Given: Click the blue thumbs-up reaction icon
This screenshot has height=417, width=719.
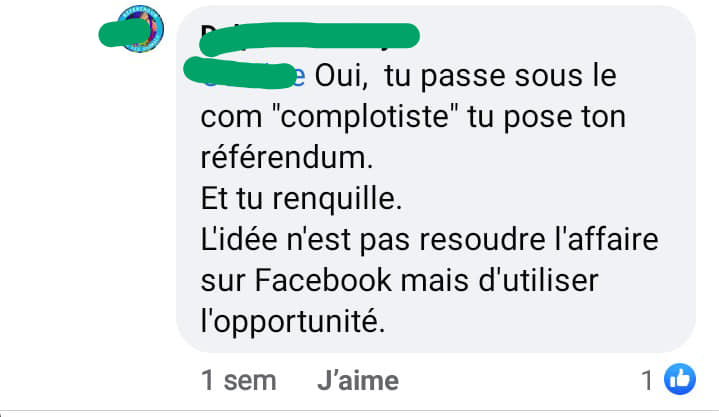Looking at the screenshot, I should coord(680,379).
